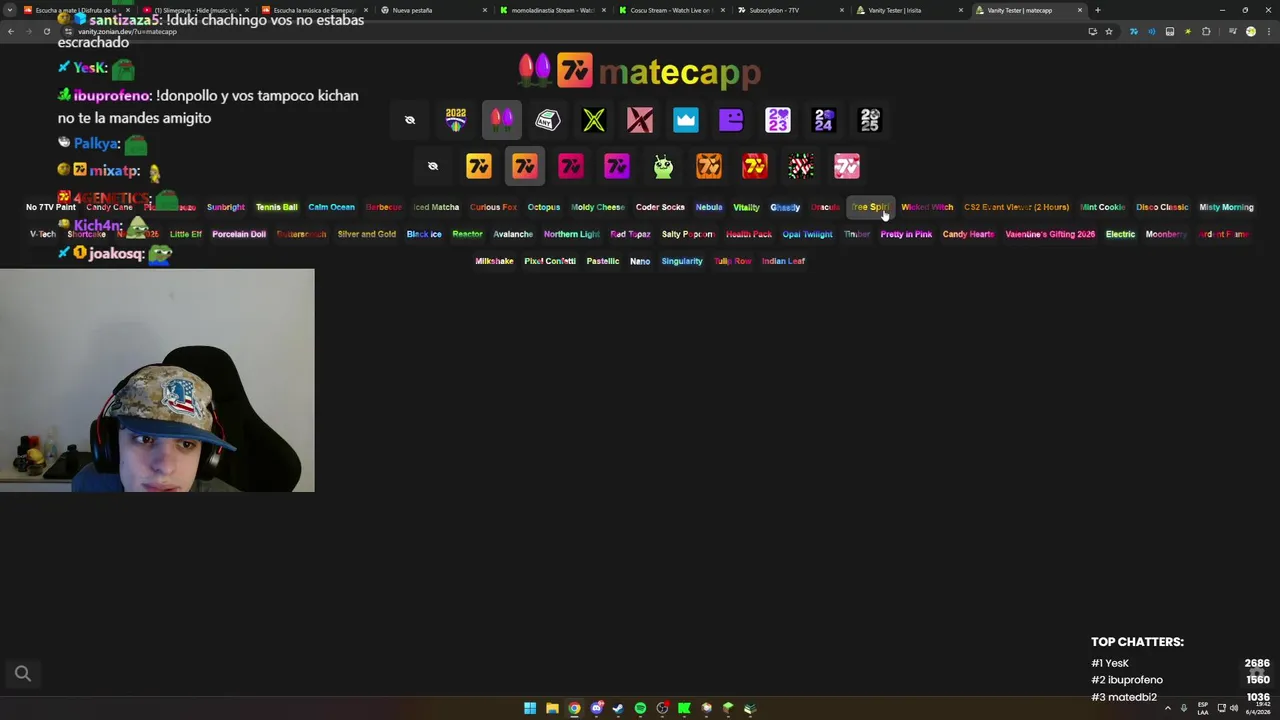The height and width of the screenshot is (720, 1280).
Task: Select the Salty Popcorn paint
Action: tap(688, 234)
